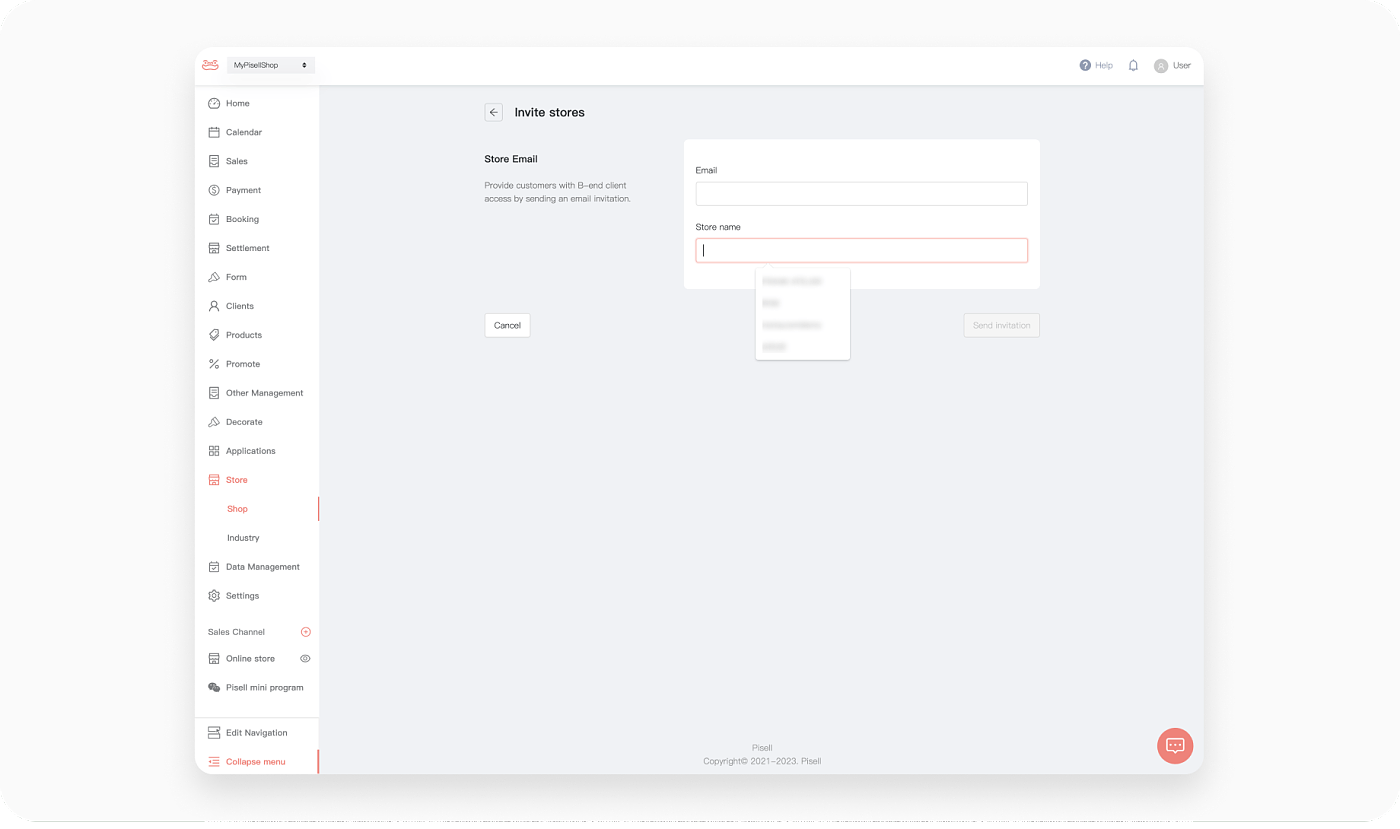Viewport: 1400px width, 829px height.
Task: Click the User avatar icon
Action: [x=1160, y=66]
